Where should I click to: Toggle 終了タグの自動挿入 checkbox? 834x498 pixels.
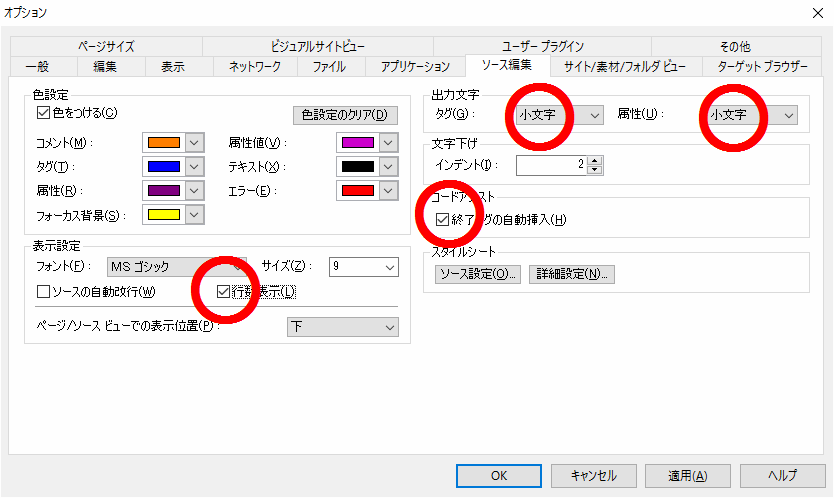[x=443, y=219]
